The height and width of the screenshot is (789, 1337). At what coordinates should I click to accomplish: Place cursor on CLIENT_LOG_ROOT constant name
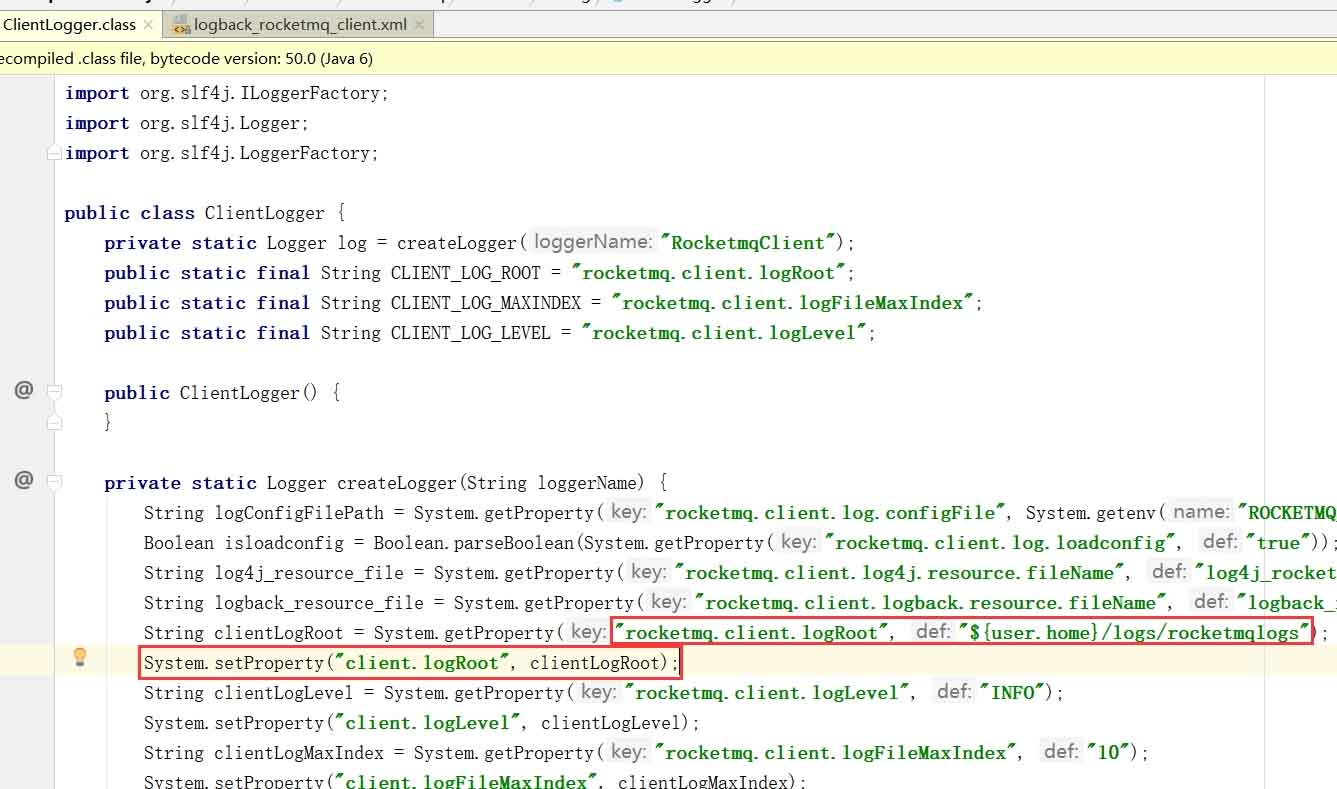tap(465, 273)
